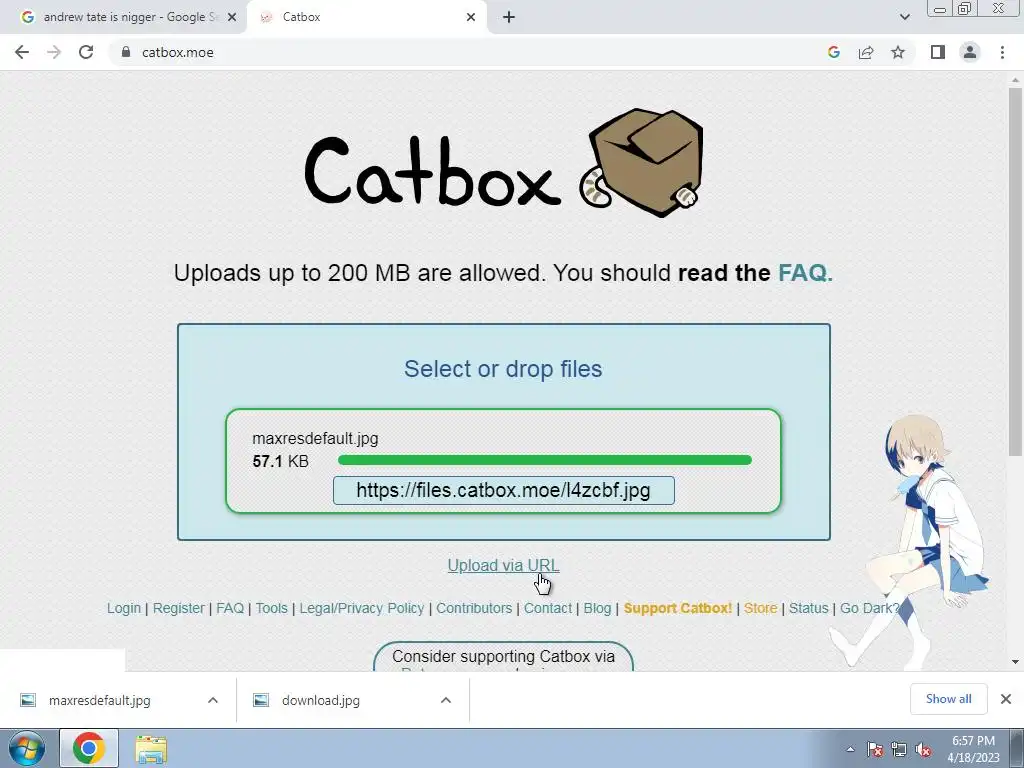Show hidden system tray icons

tap(850, 749)
